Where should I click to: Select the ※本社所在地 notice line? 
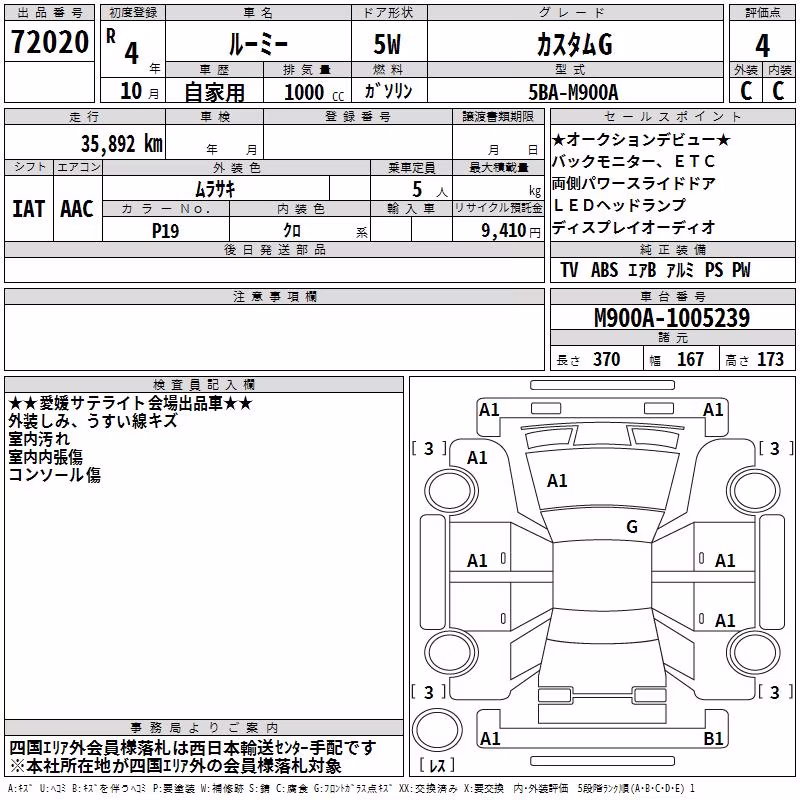[175, 766]
